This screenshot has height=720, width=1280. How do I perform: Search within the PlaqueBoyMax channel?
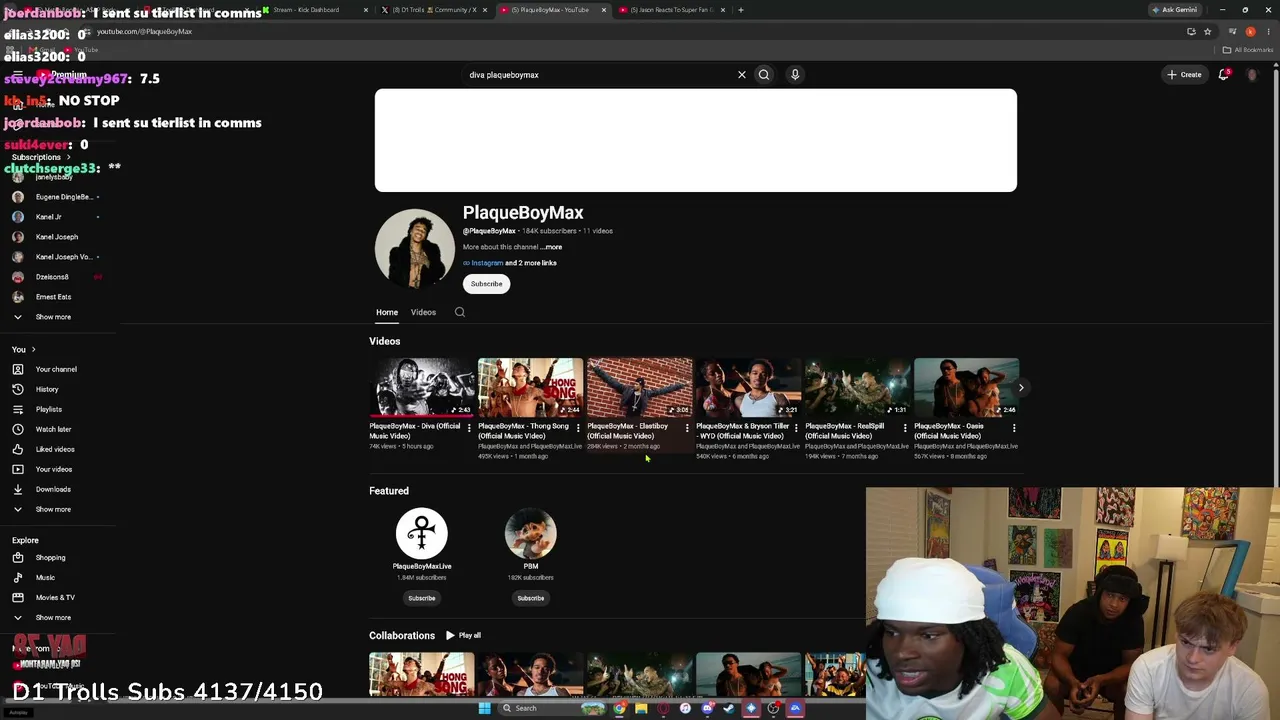click(460, 312)
